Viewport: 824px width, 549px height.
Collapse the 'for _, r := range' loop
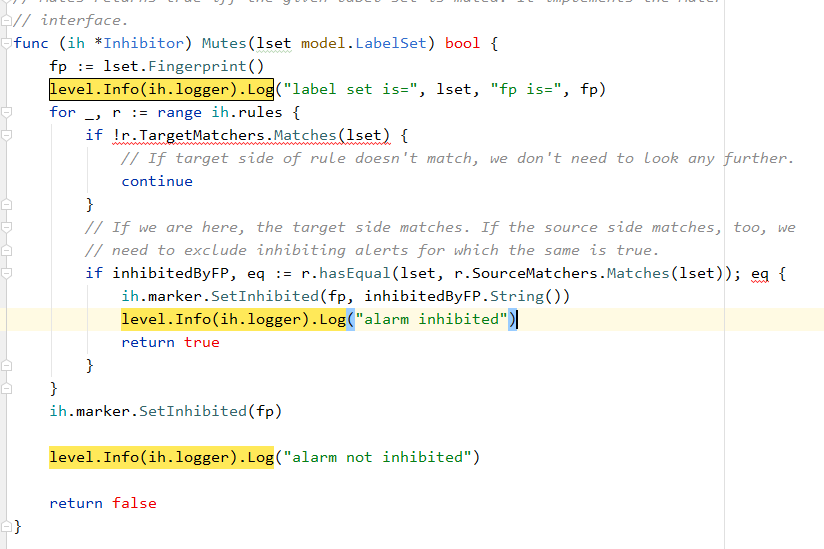(x=6, y=112)
